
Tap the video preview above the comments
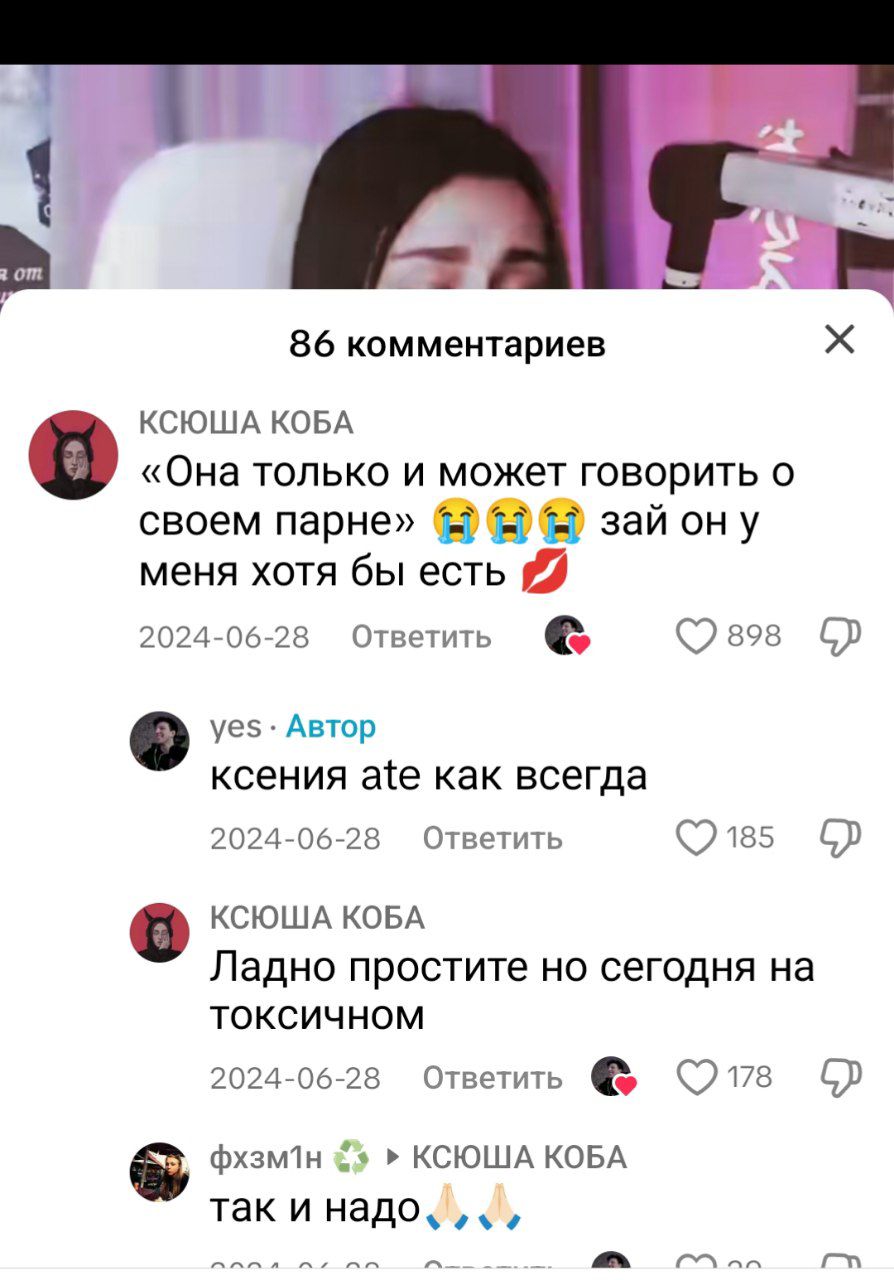pyautogui.click(x=447, y=177)
